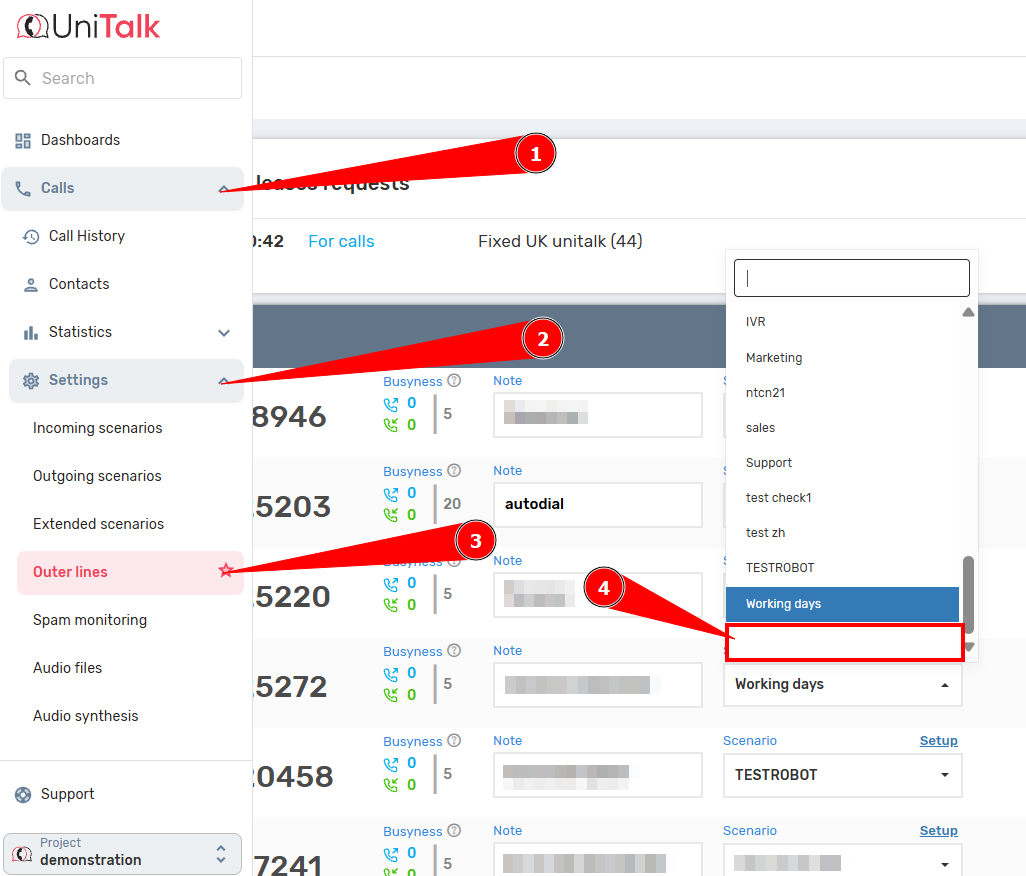Click the UniTalk logo

[x=88, y=26]
